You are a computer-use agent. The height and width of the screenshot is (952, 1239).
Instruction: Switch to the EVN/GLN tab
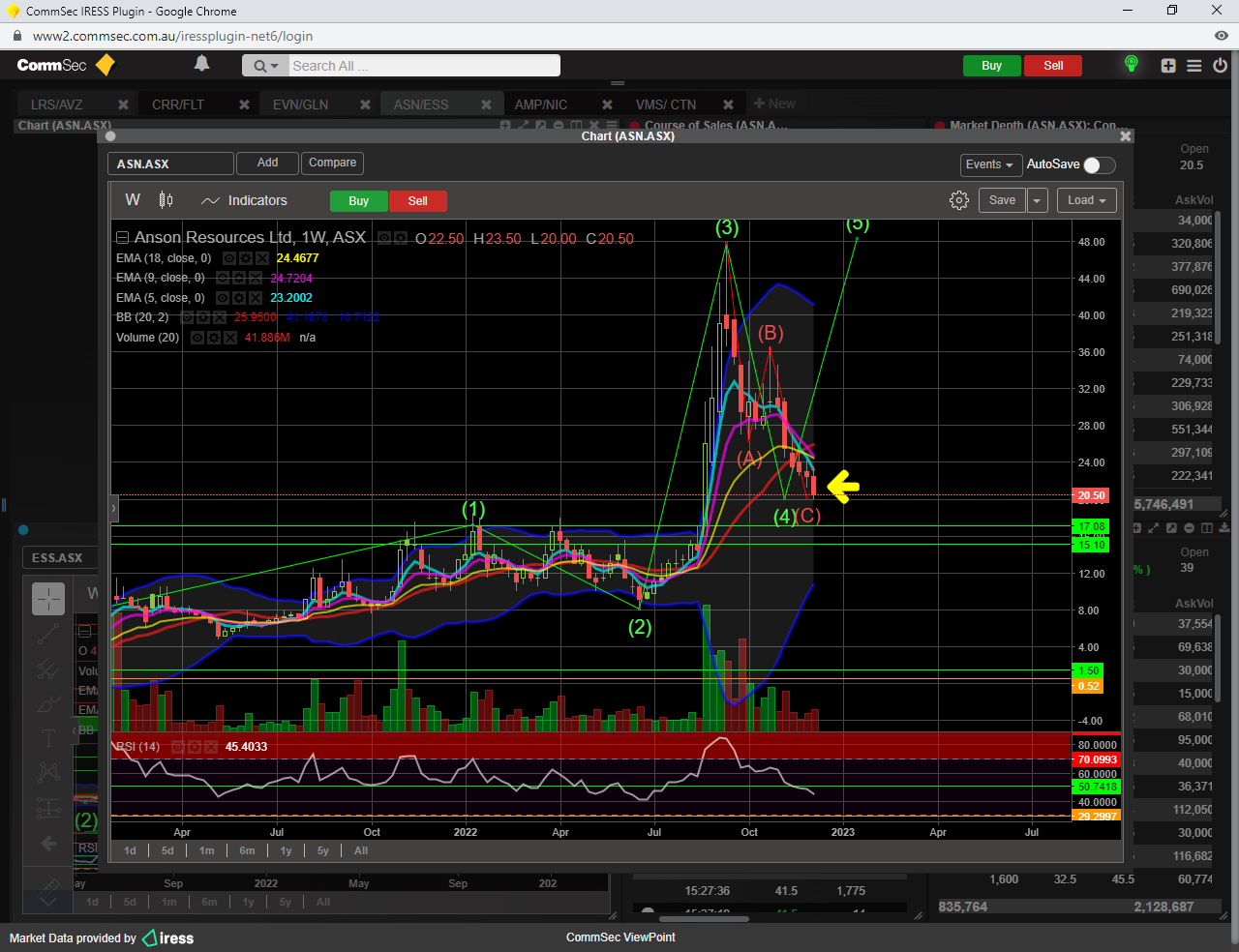pos(300,104)
